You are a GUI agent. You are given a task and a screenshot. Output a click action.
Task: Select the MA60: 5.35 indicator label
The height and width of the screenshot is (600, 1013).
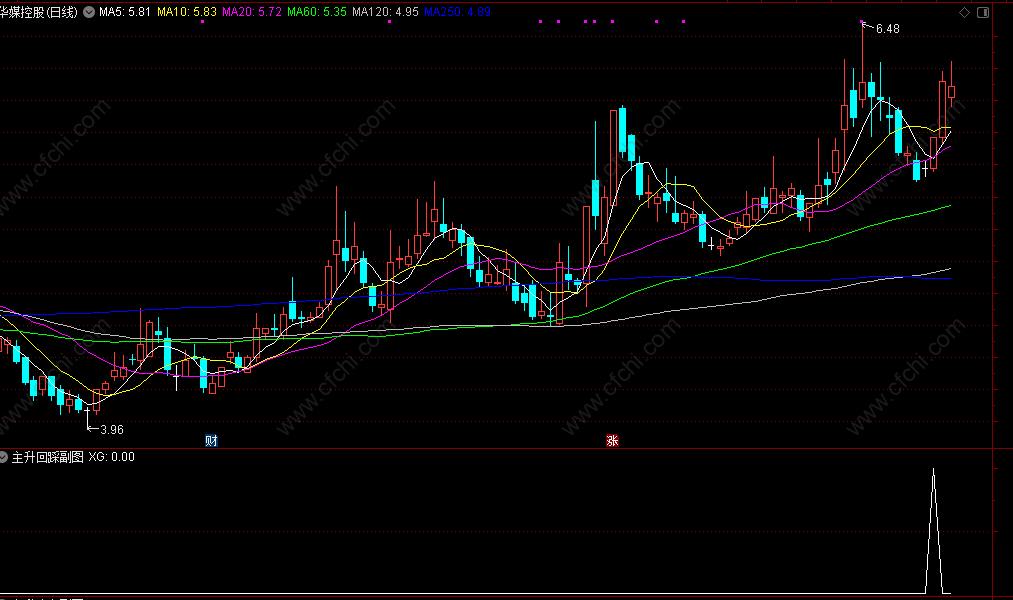[x=317, y=12]
